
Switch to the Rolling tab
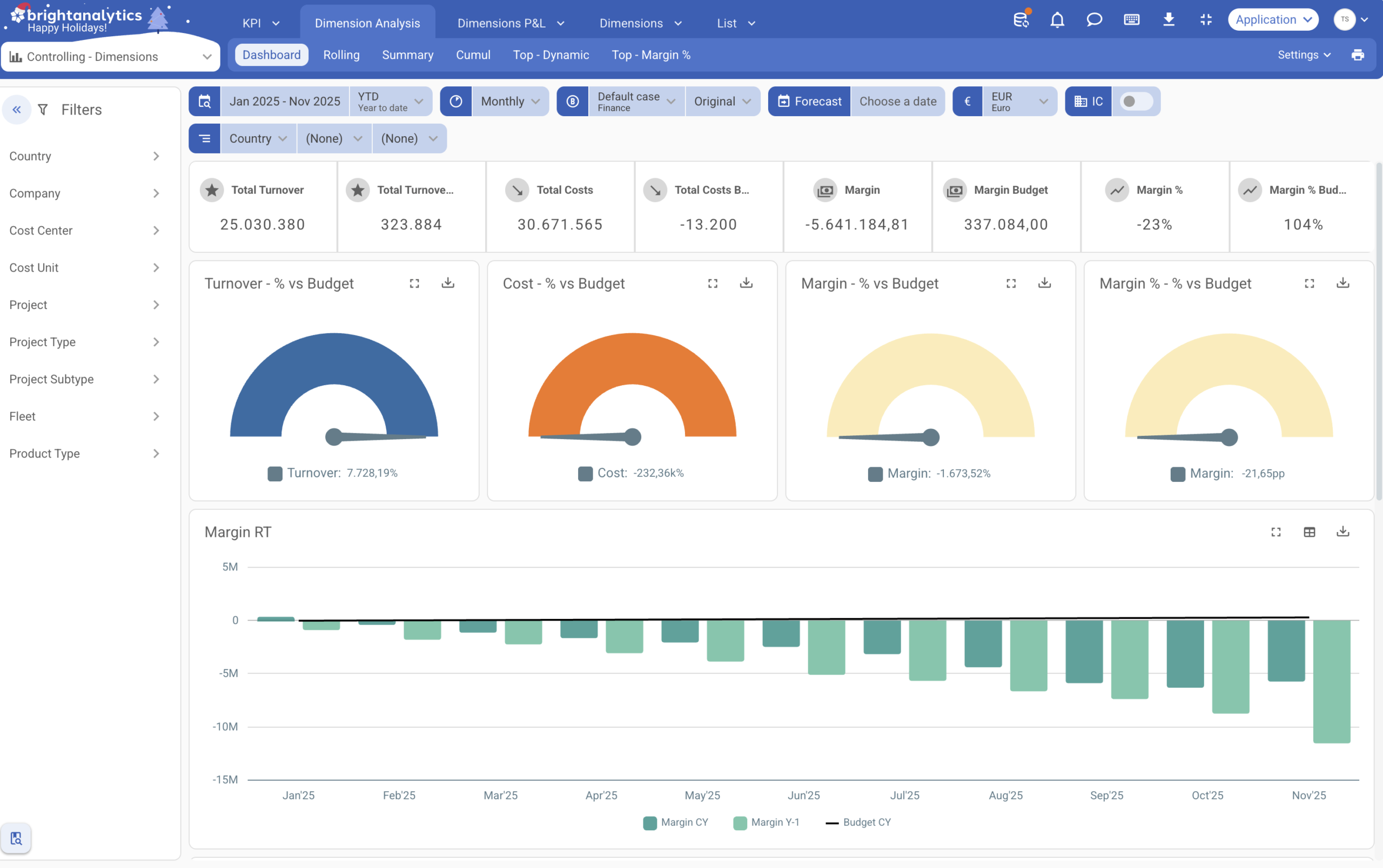click(341, 55)
